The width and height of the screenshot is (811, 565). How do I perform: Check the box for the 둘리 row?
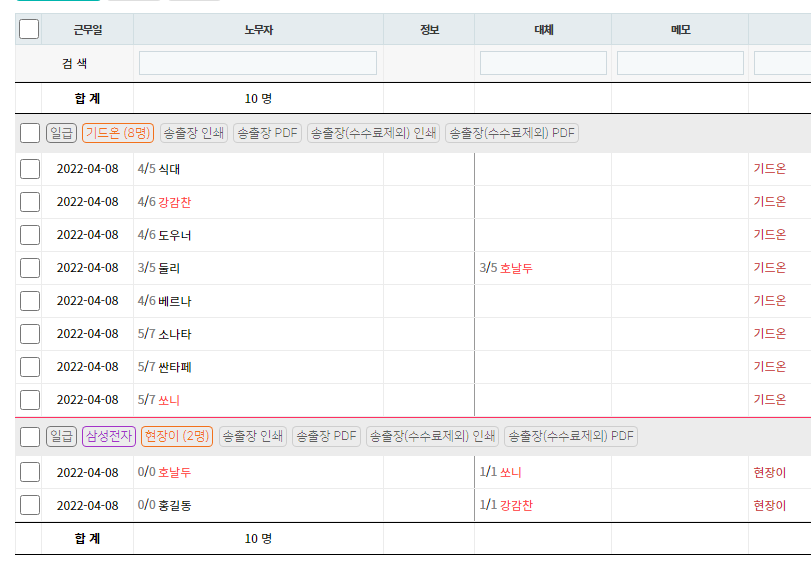coord(30,268)
